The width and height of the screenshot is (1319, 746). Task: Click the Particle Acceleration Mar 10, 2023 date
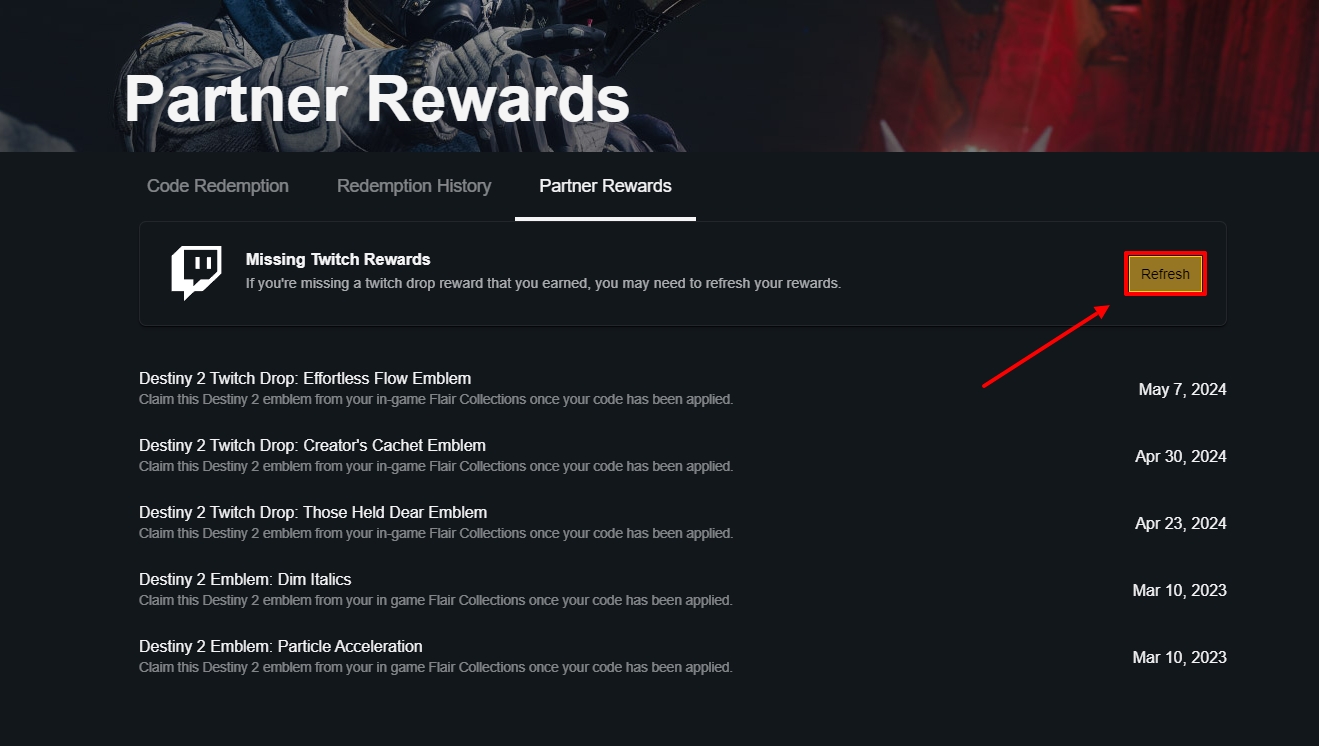pos(1179,657)
